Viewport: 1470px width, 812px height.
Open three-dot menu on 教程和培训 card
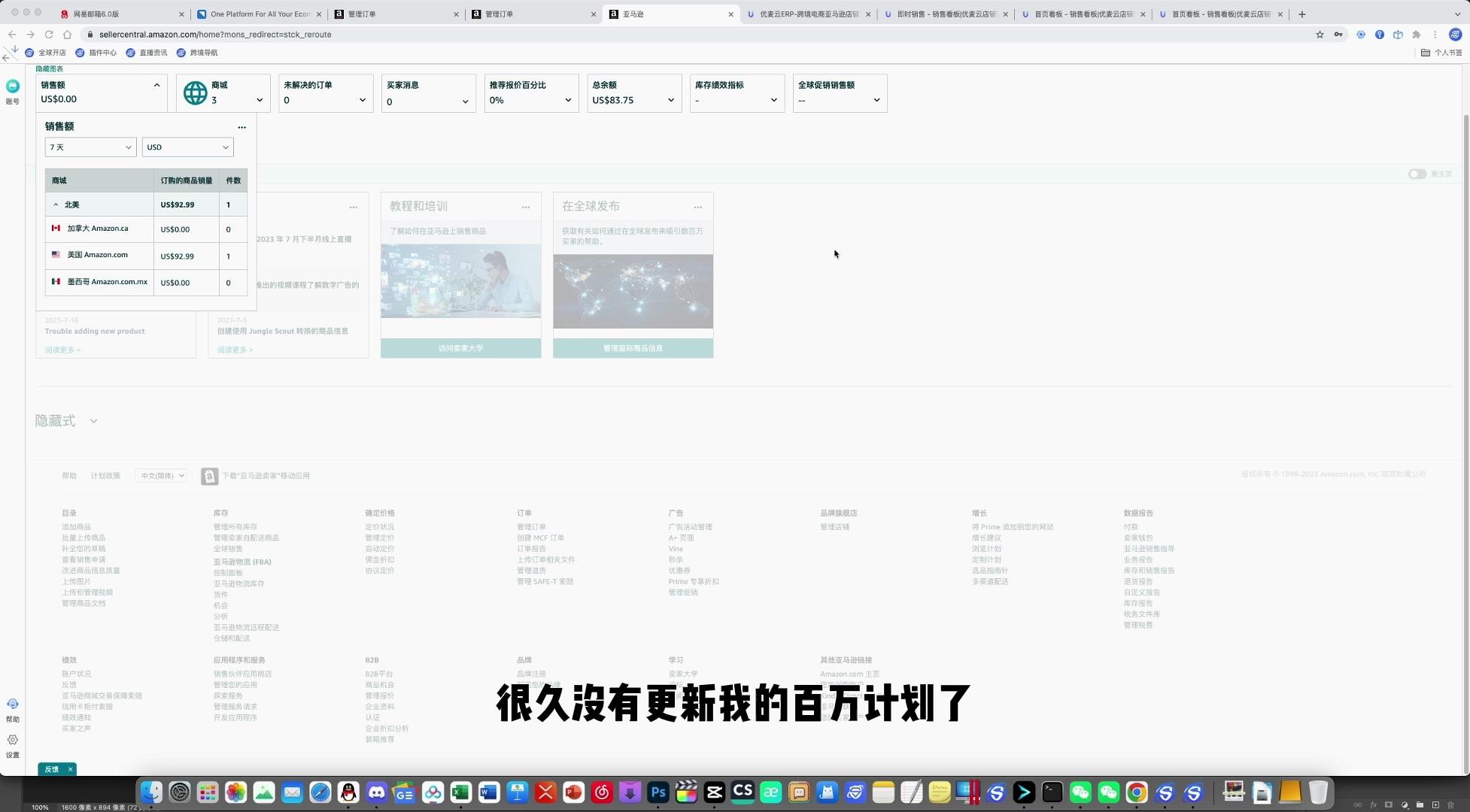pyautogui.click(x=526, y=207)
